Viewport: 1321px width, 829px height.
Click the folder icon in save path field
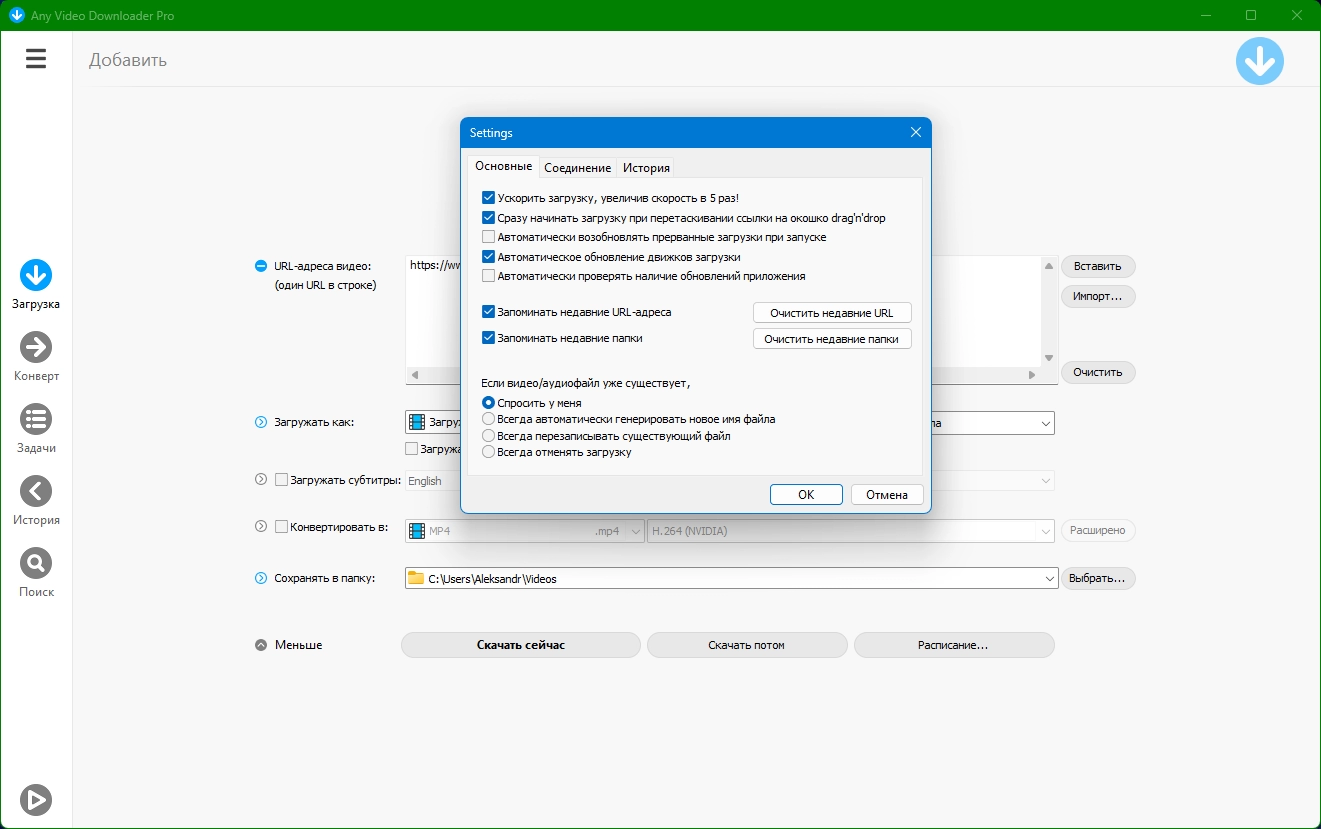pos(416,578)
